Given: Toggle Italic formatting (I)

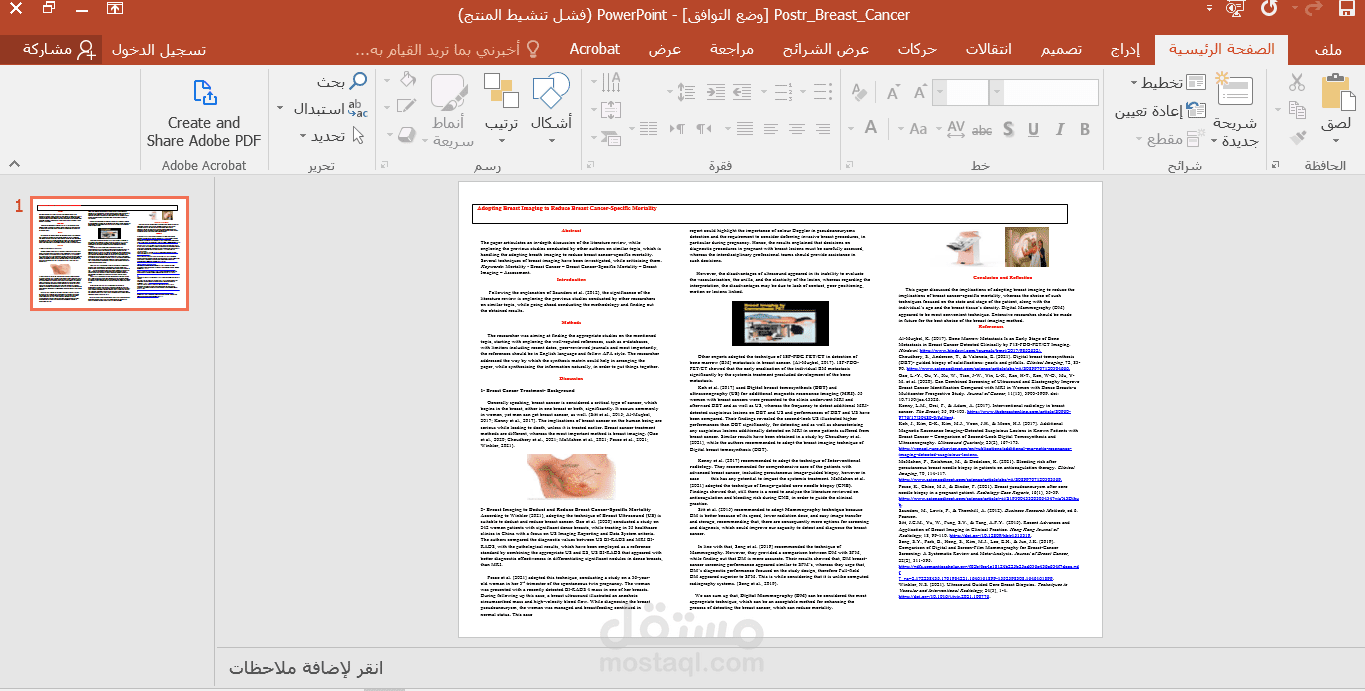Looking at the screenshot, I should [1059, 129].
